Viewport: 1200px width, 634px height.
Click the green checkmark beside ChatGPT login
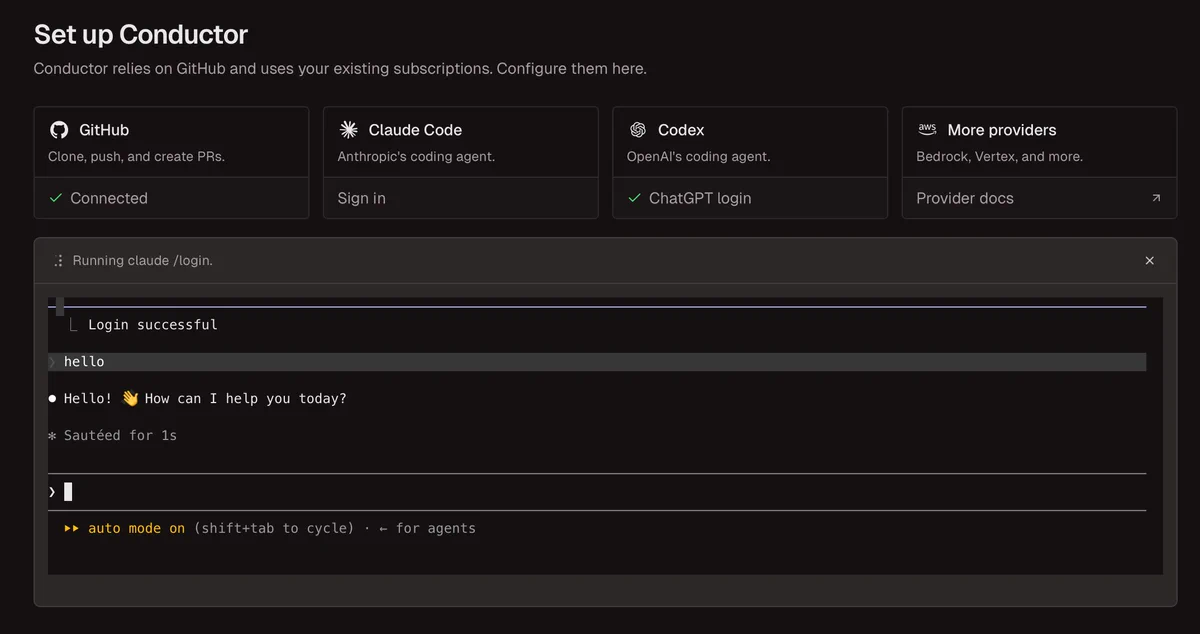pyautogui.click(x=634, y=198)
